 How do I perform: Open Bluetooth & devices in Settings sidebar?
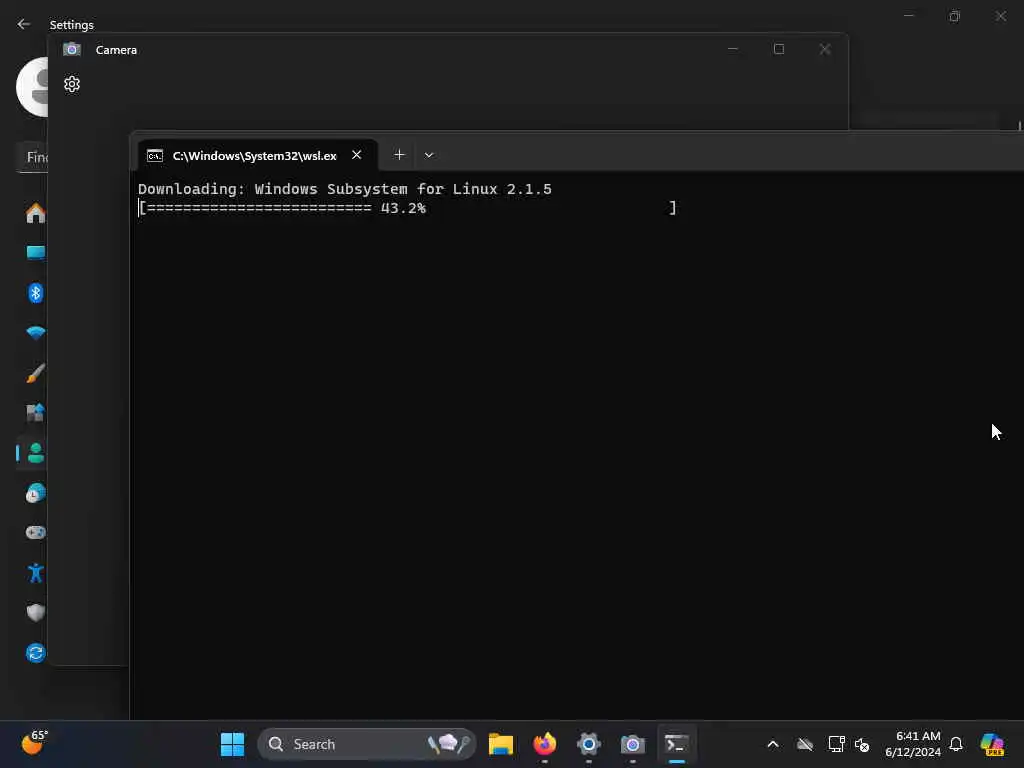point(35,293)
